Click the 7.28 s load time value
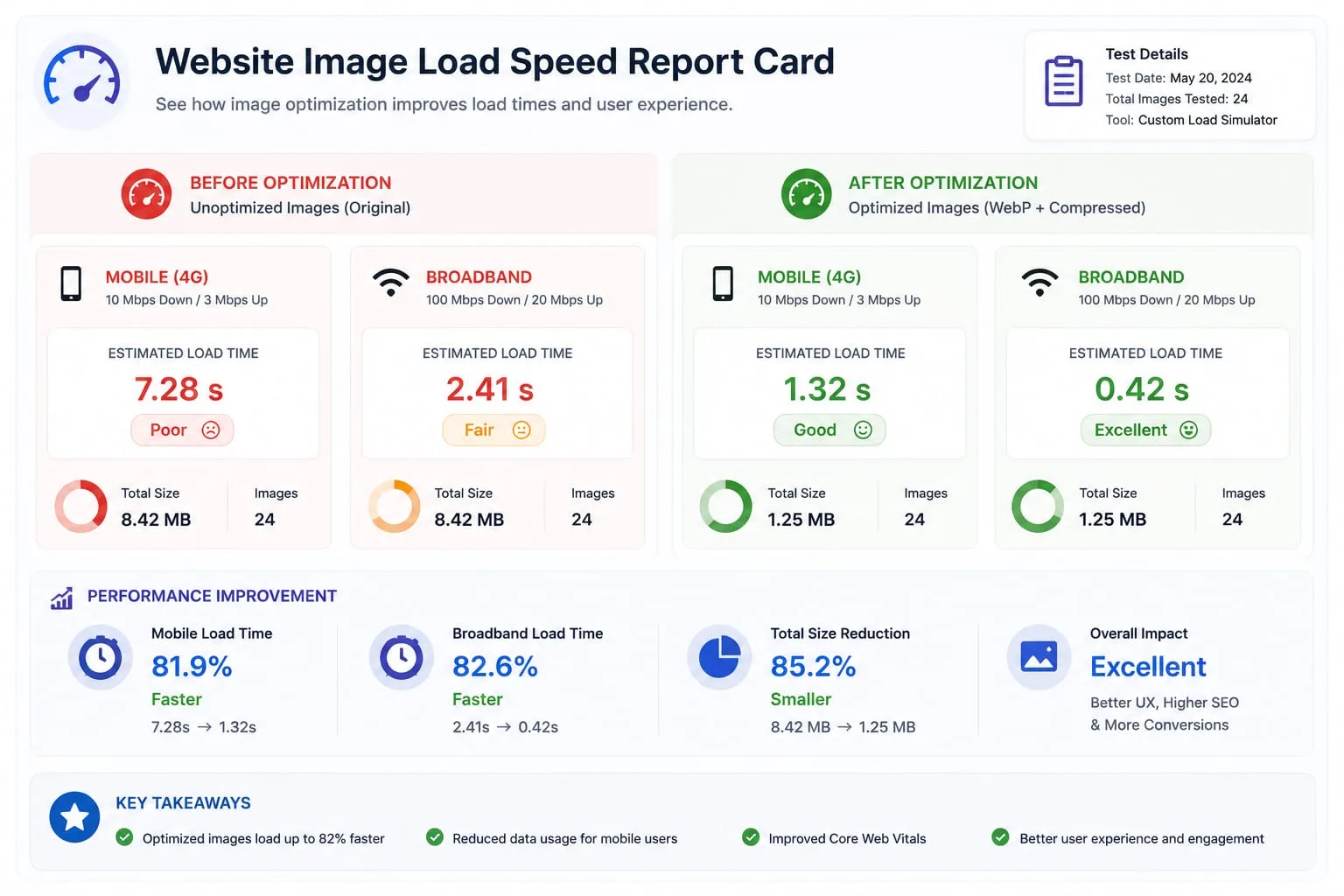This screenshot has height=896, width=1344. point(178,388)
